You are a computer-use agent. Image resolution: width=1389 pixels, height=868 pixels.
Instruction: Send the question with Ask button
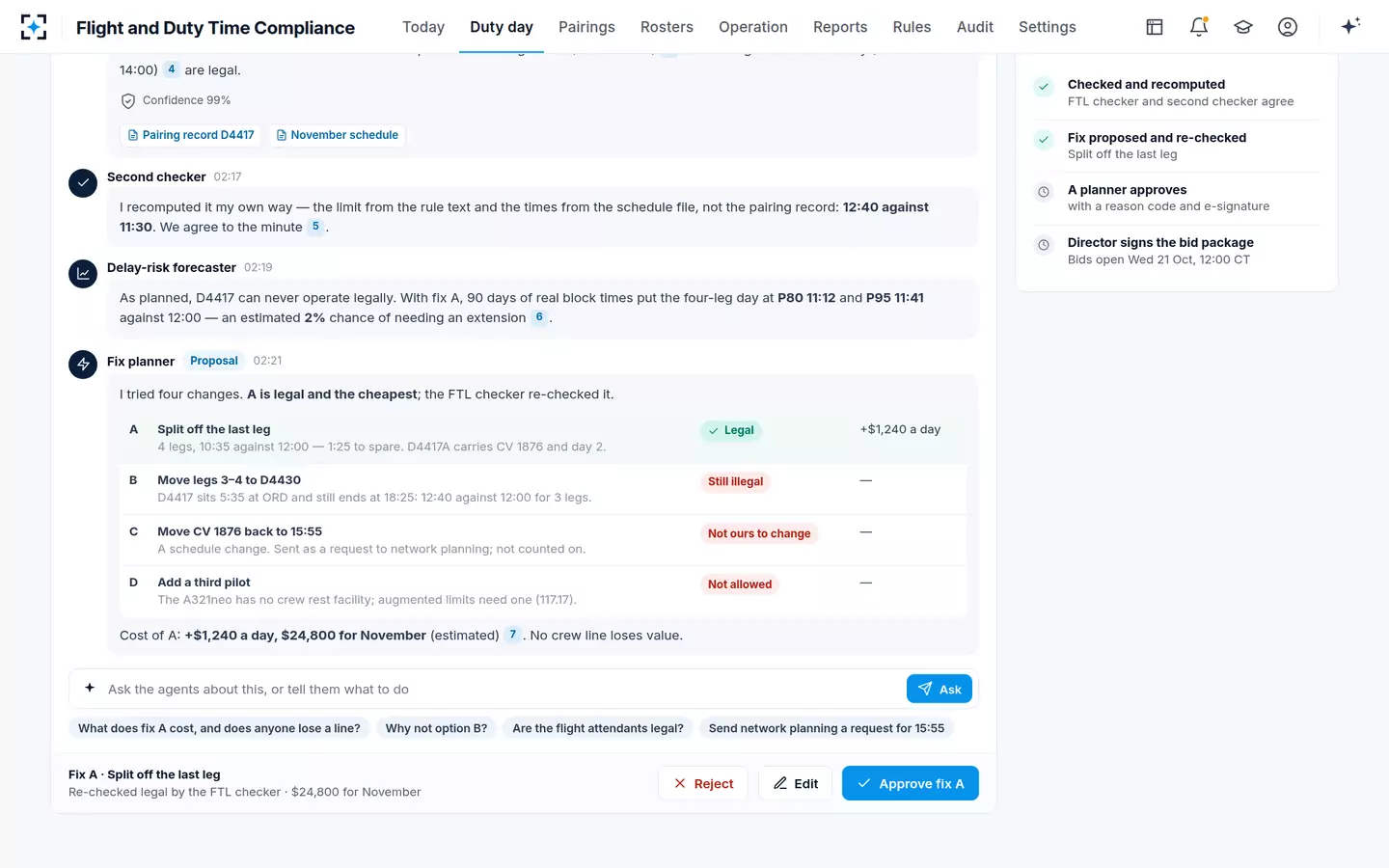[940, 689]
